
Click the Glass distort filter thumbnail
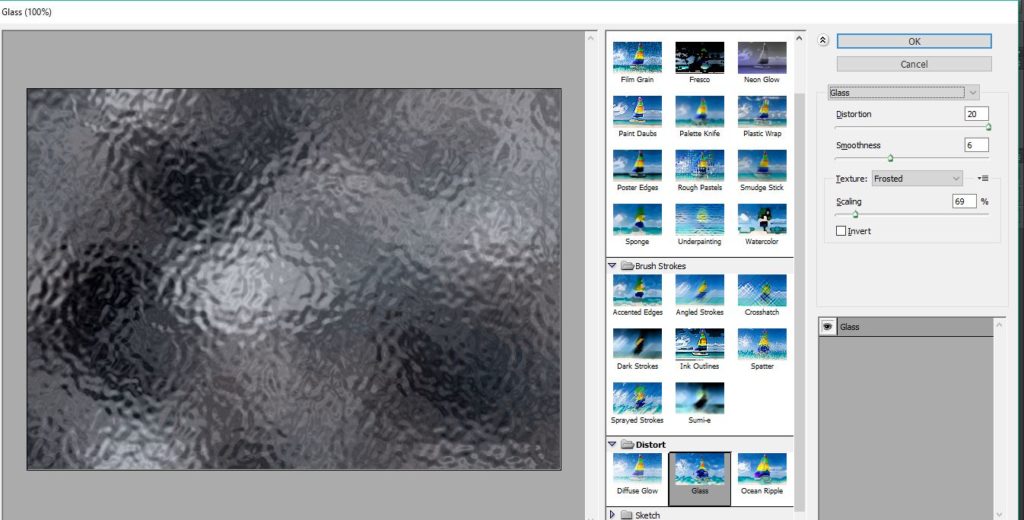coord(699,469)
